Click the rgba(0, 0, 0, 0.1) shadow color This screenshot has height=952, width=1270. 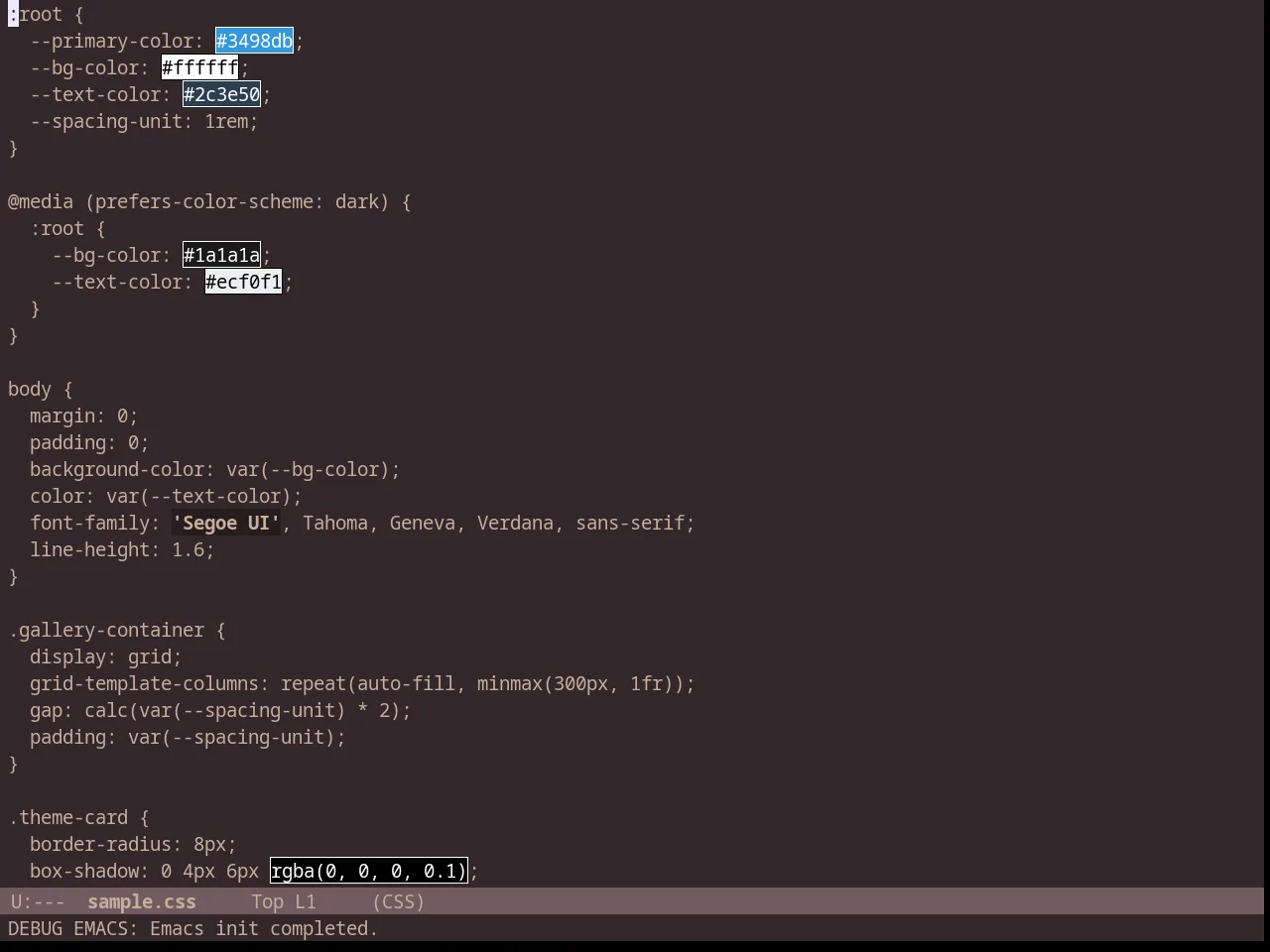coord(369,871)
